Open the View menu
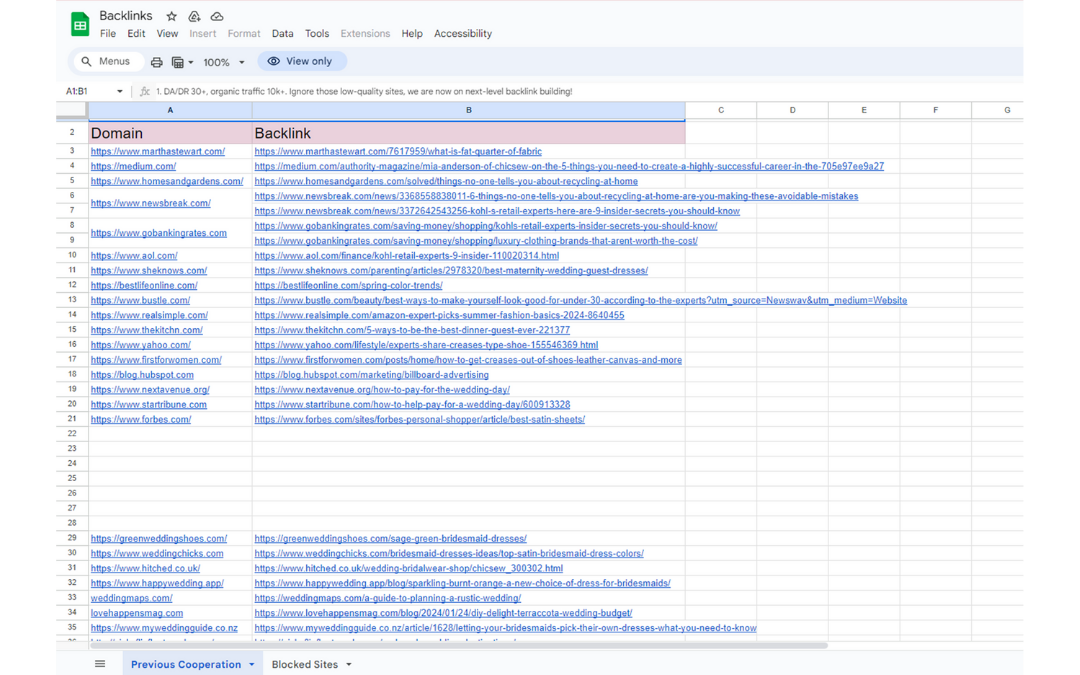The width and height of the screenshot is (1080, 675). pyautogui.click(x=167, y=33)
